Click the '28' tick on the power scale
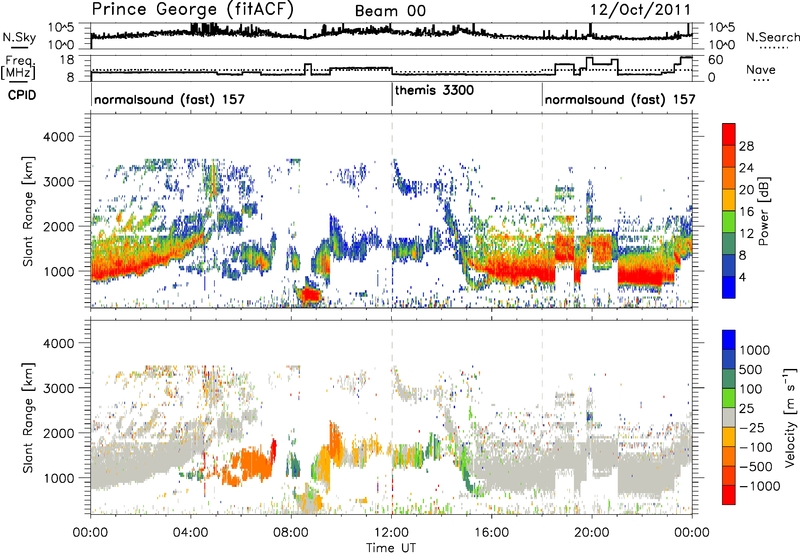Screen dimensions: 800x554 [746, 146]
